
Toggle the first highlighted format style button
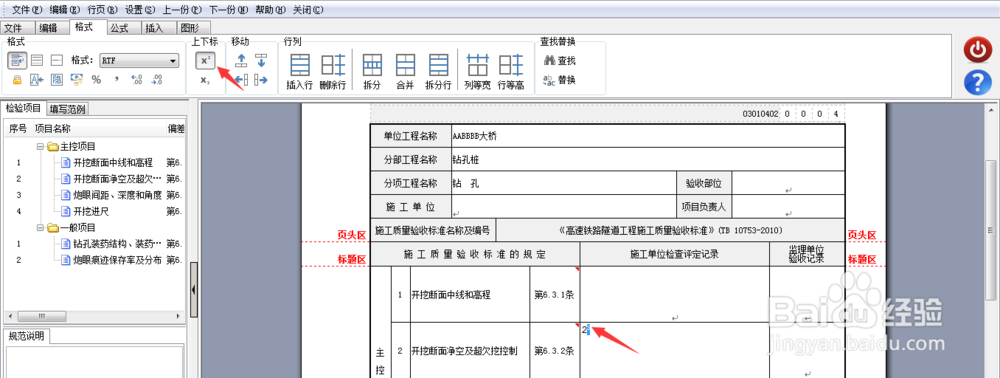click(x=17, y=61)
